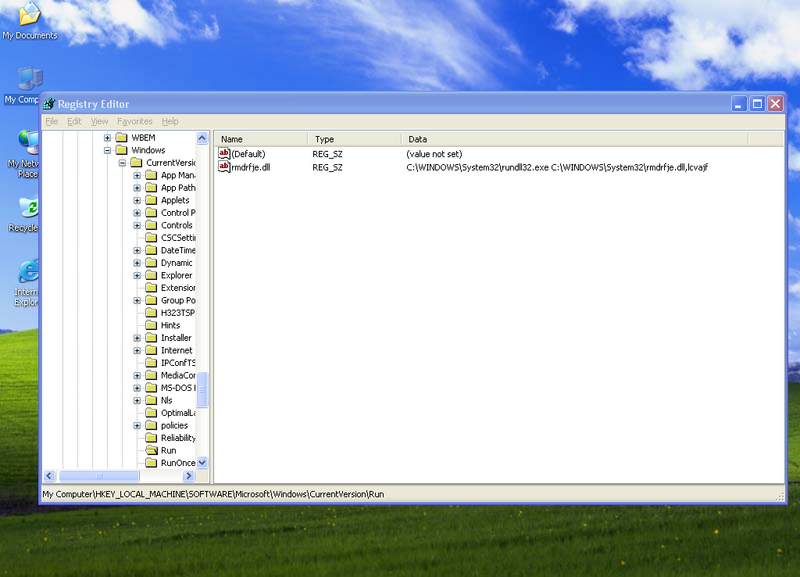Click tree pane vertical scrollbar up arrow
The width and height of the screenshot is (800, 577).
click(x=202, y=138)
